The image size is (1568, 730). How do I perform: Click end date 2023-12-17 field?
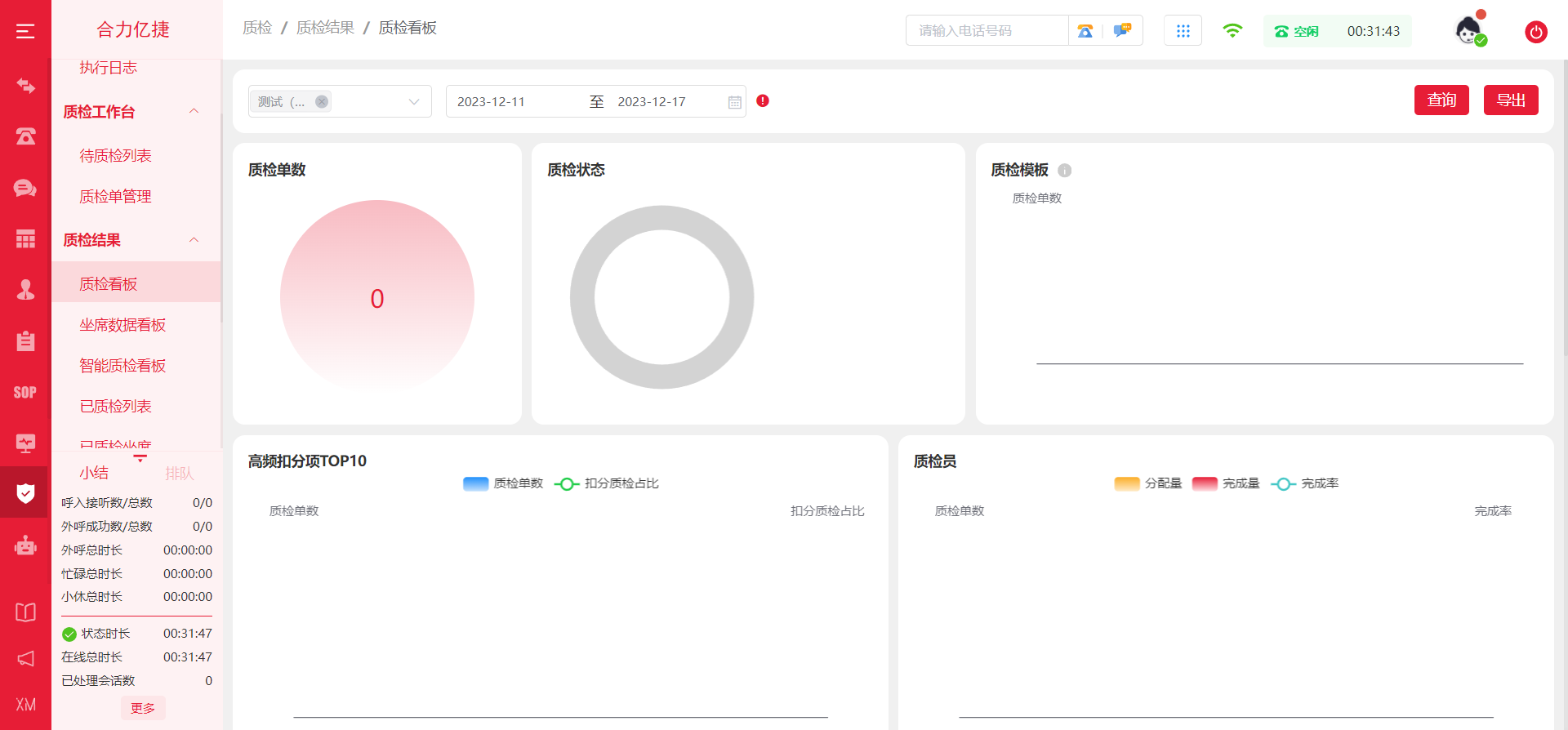652,102
